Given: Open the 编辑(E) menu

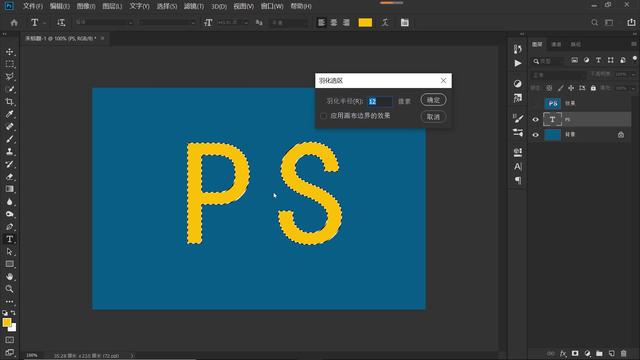Looking at the screenshot, I should coord(60,6).
